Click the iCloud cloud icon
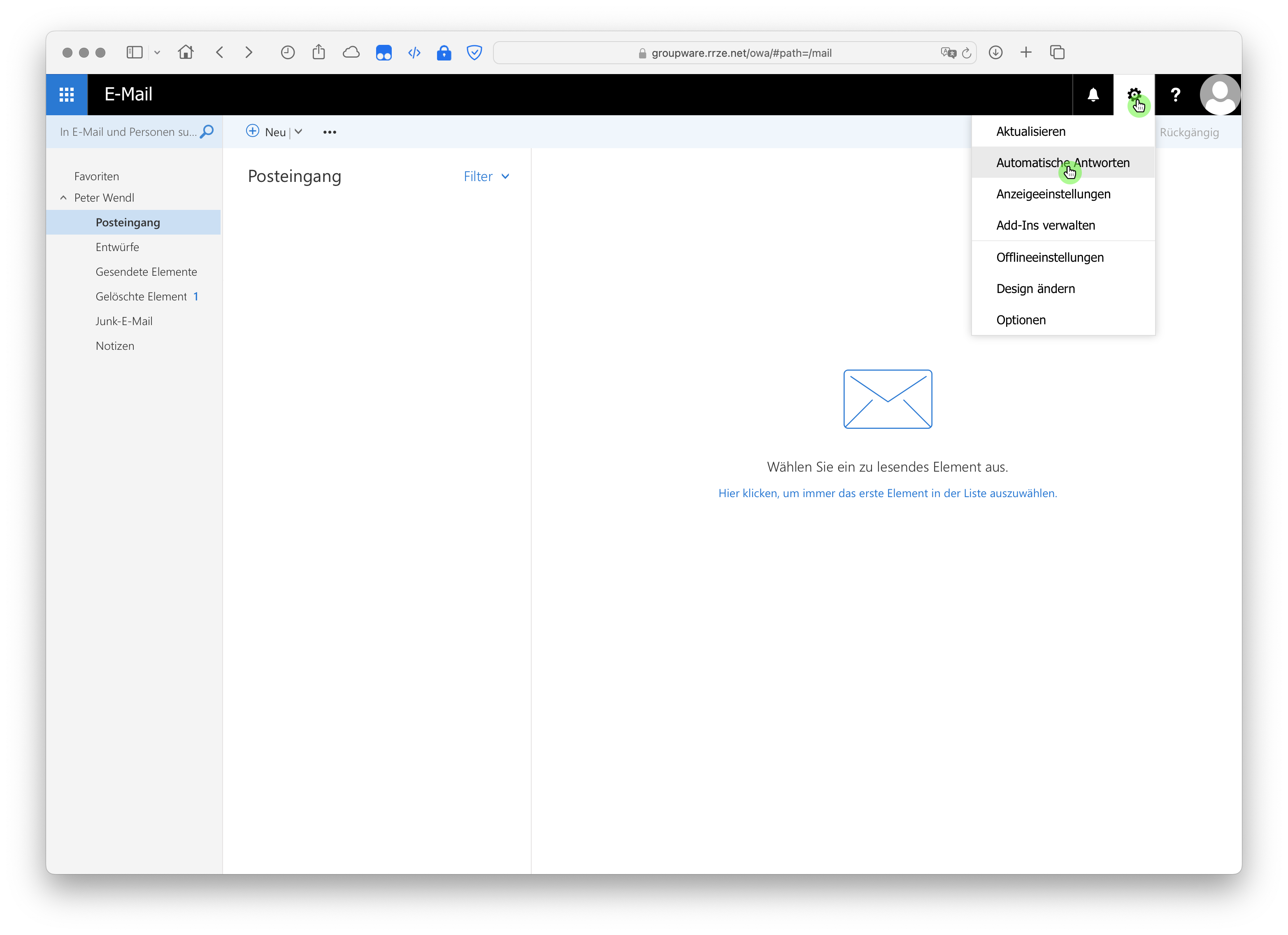Screen dimensions: 1288x935 tap(351, 53)
